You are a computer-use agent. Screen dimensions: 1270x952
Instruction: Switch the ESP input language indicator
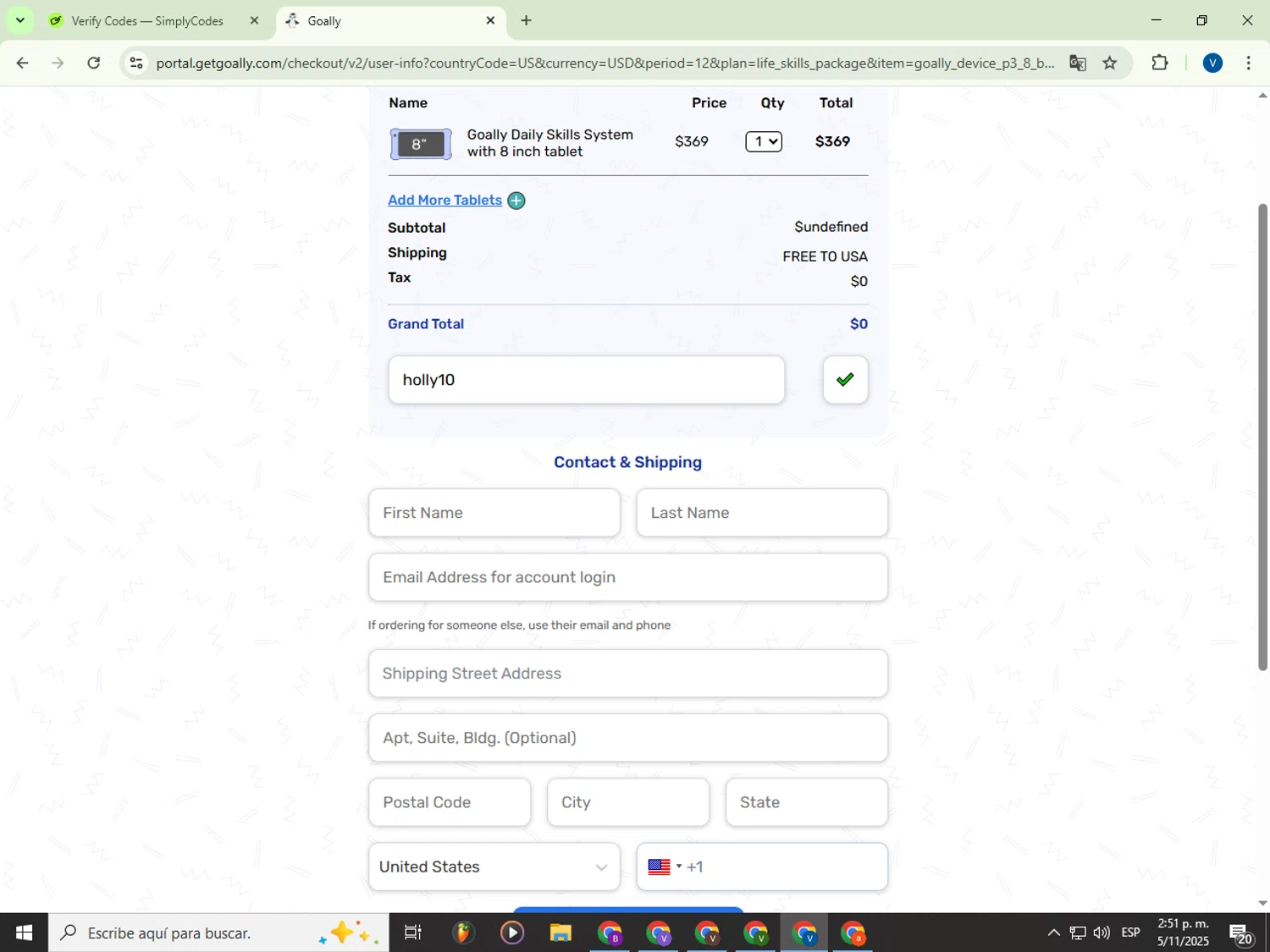(1131, 933)
